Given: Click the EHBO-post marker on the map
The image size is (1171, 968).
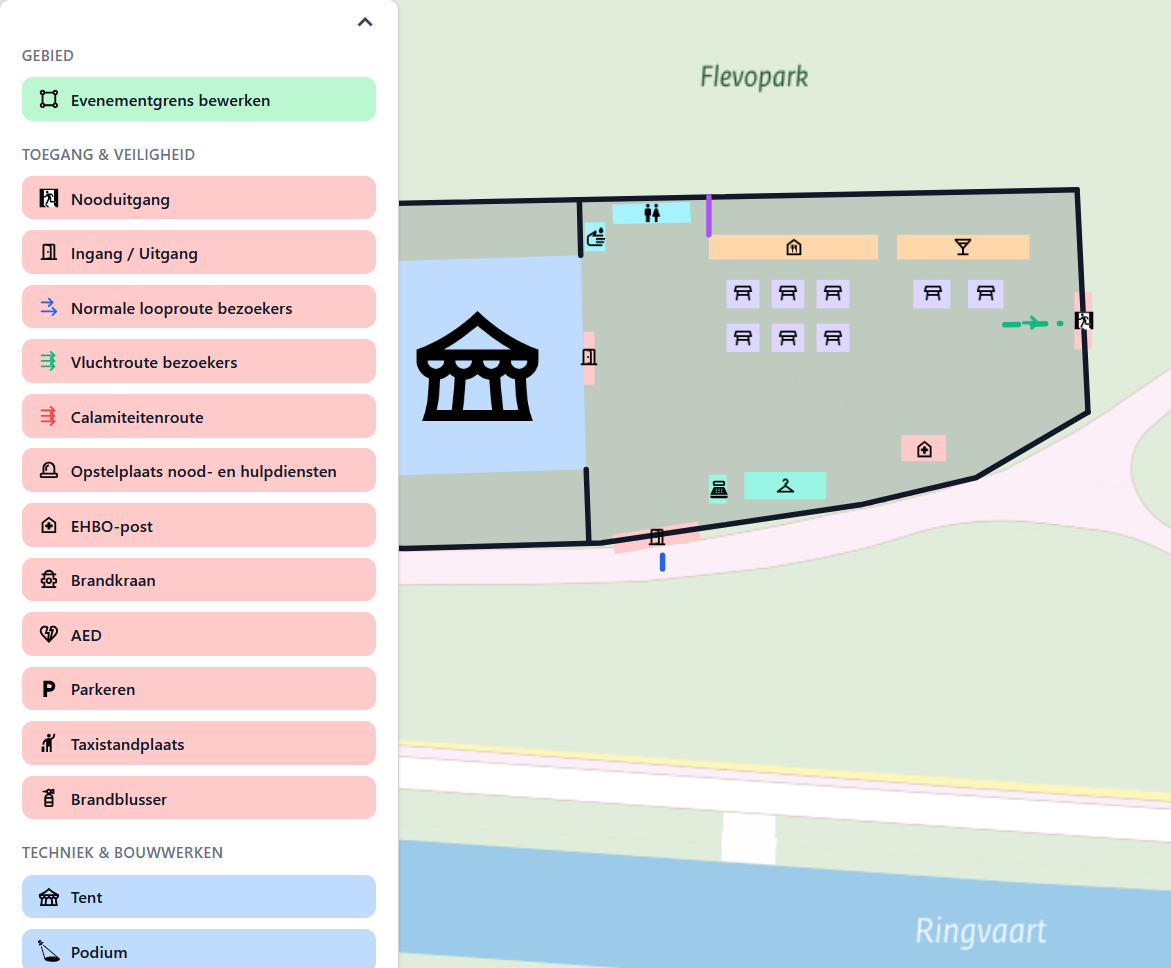Looking at the screenshot, I should point(923,448).
